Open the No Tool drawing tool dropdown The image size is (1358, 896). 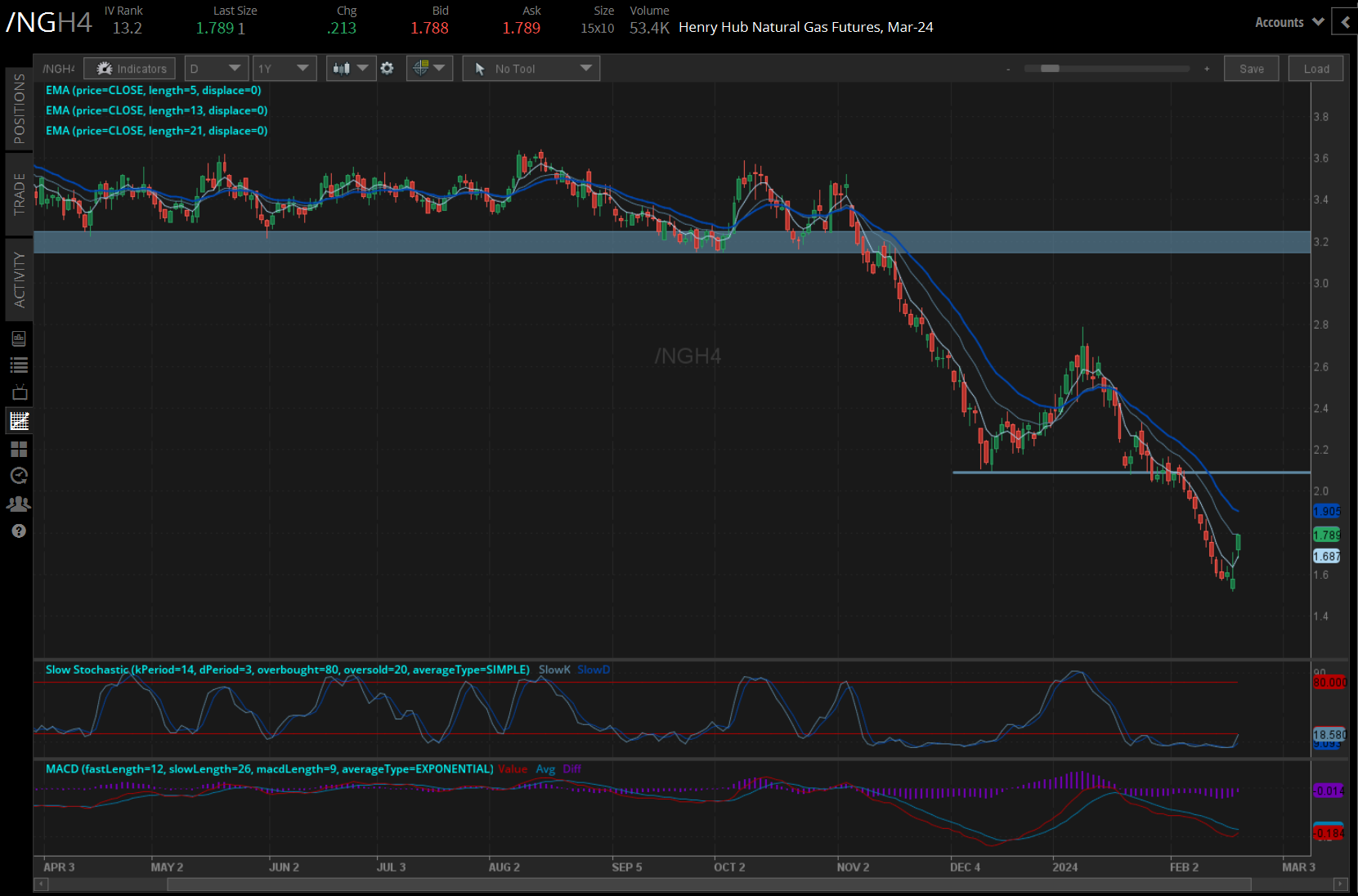click(531, 69)
